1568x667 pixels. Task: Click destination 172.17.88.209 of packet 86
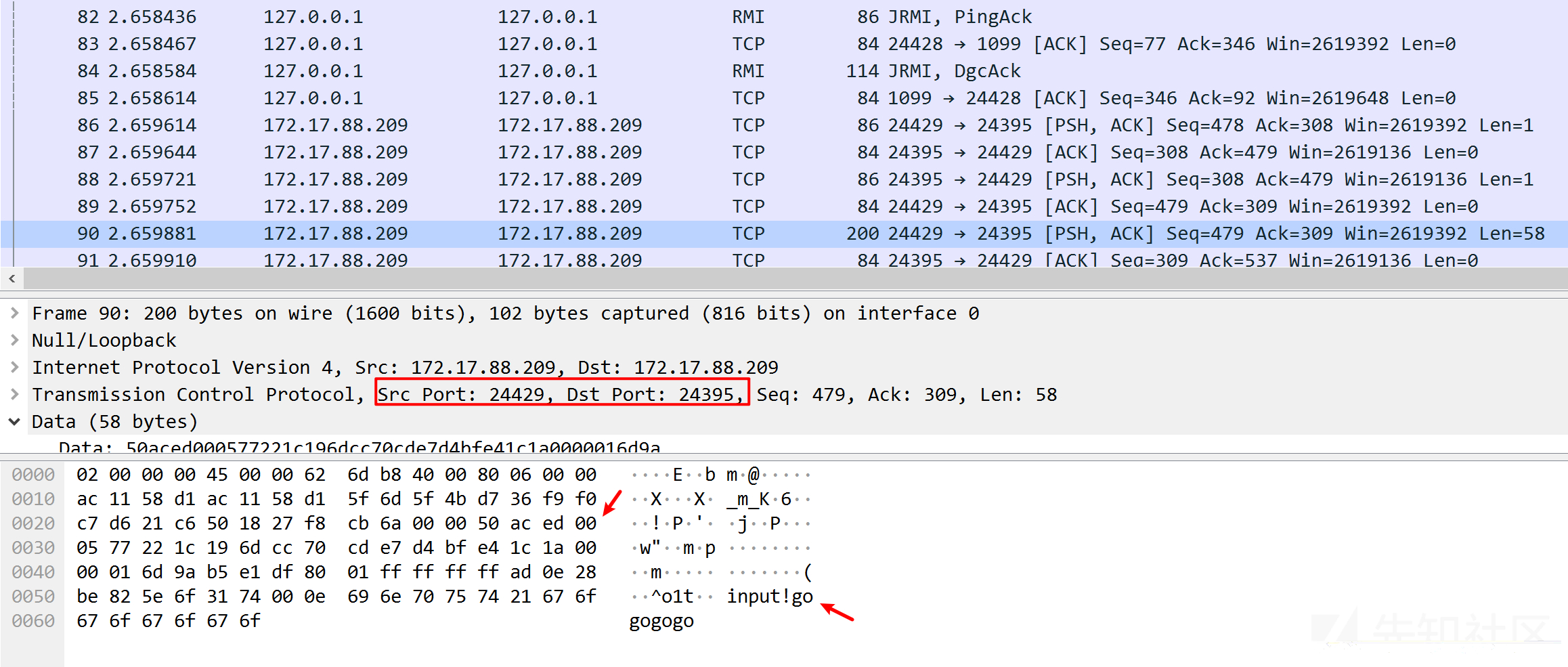click(x=569, y=125)
